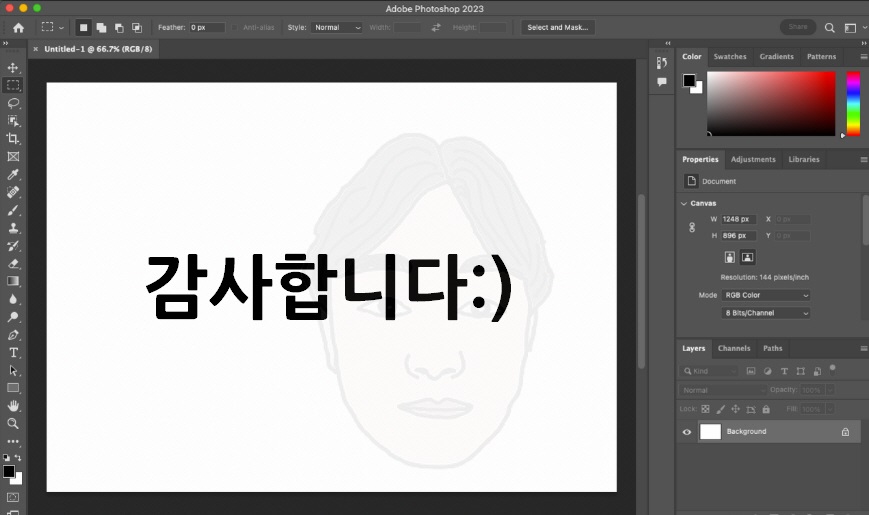Select the Rectangular Marquee tool in toolbar

tap(13, 85)
